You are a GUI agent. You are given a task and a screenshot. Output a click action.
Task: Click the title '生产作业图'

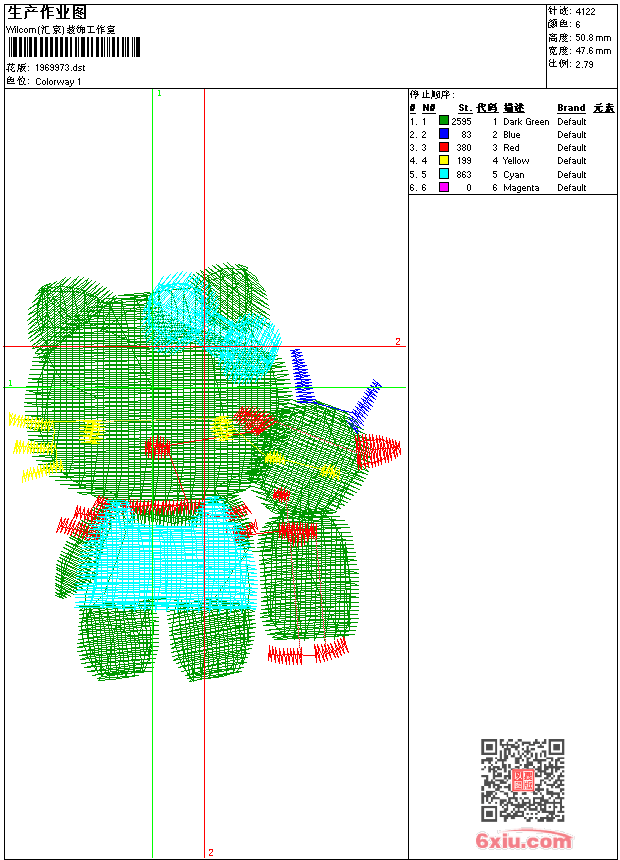(47, 13)
